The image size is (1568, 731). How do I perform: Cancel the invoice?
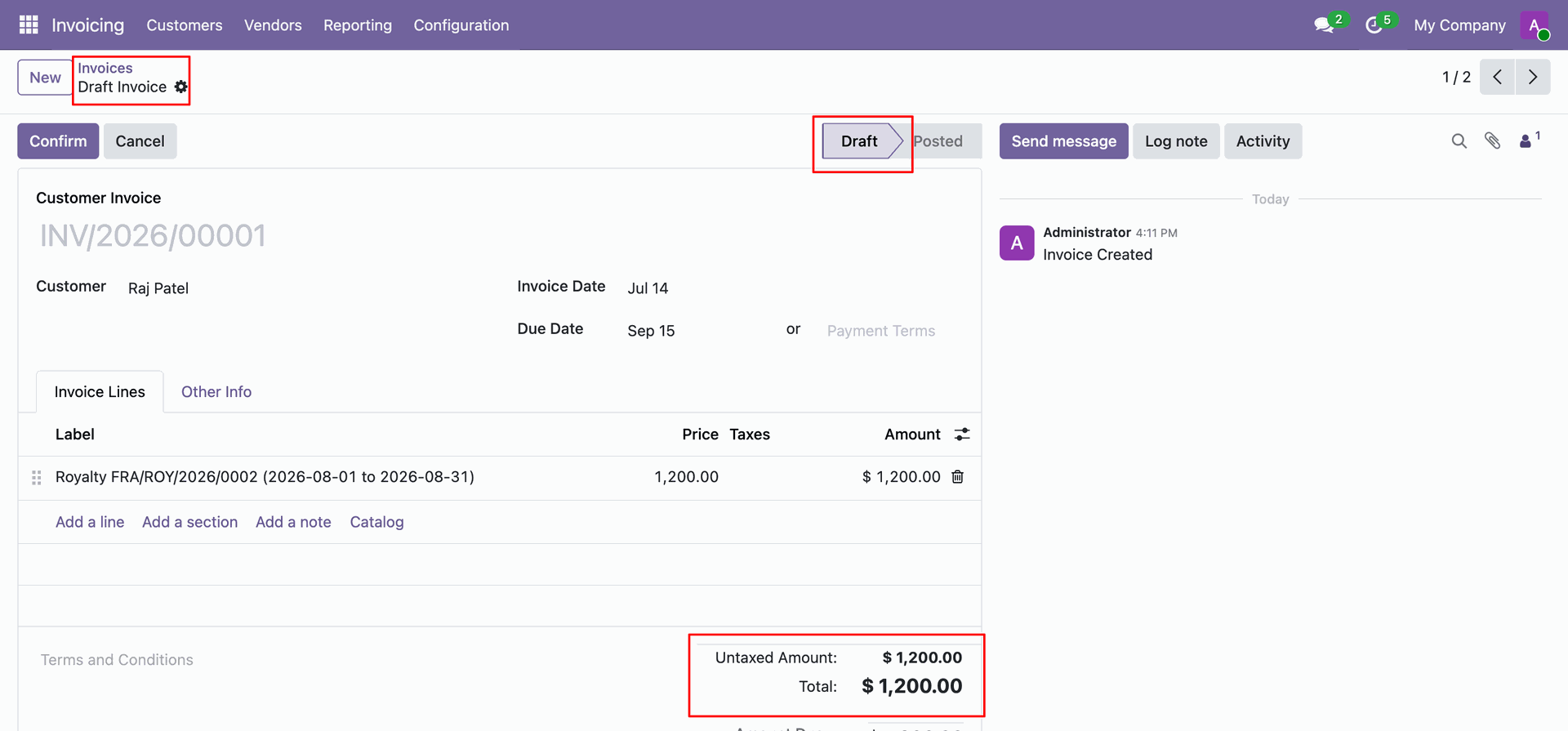point(140,141)
